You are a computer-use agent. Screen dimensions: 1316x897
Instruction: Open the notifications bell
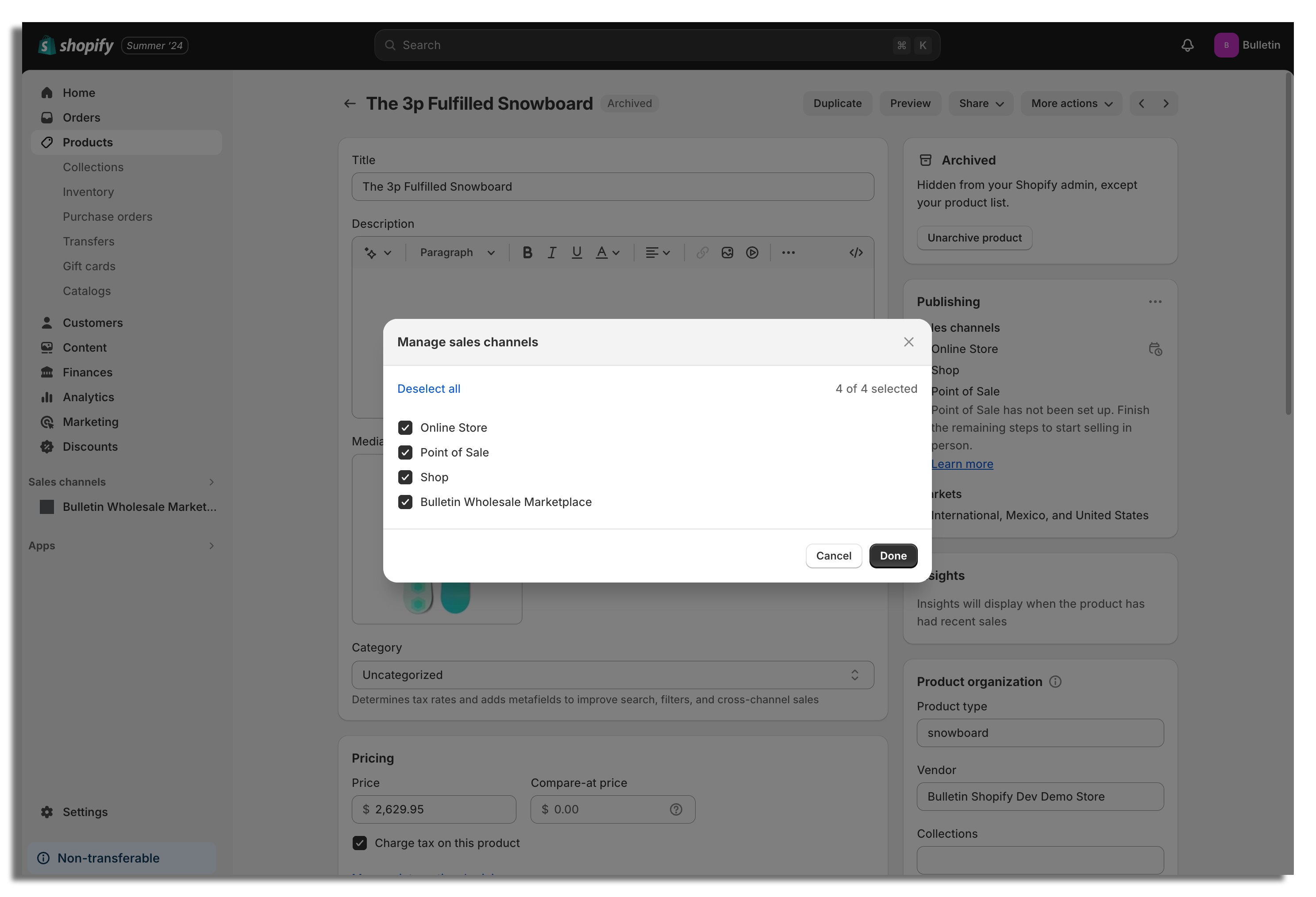(x=1187, y=45)
